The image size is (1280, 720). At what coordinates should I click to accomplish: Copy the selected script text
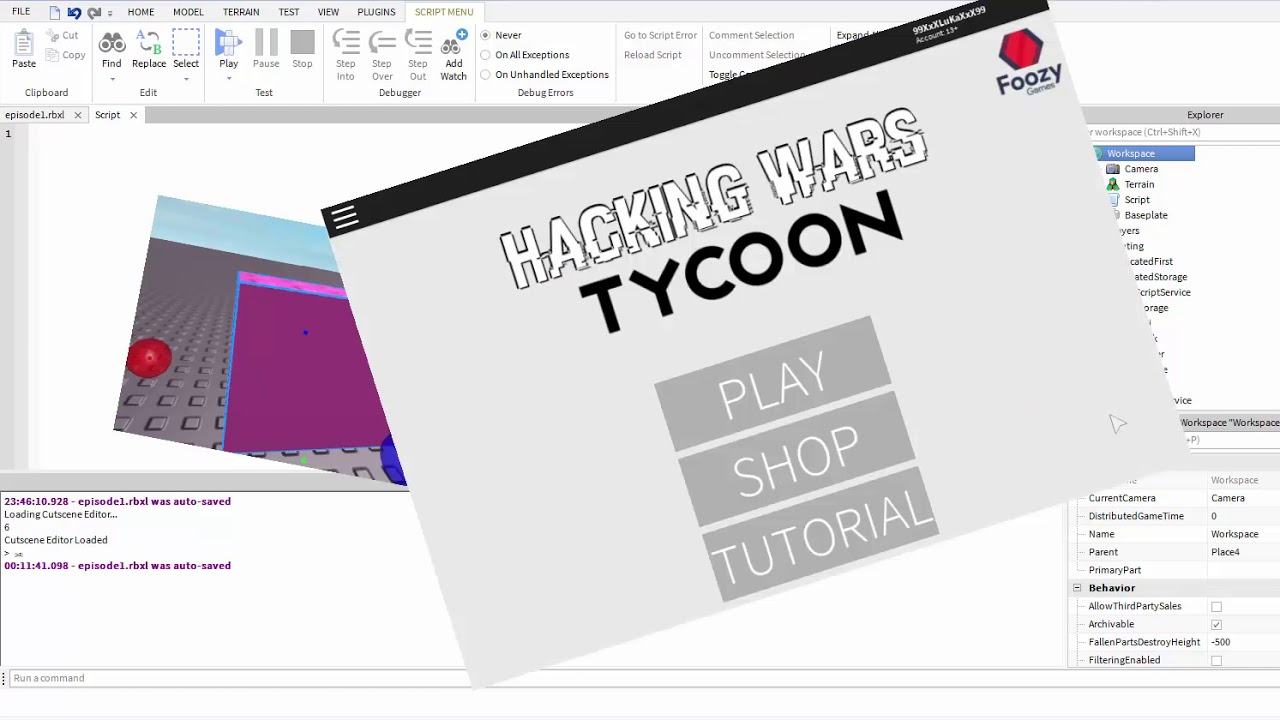(x=66, y=55)
